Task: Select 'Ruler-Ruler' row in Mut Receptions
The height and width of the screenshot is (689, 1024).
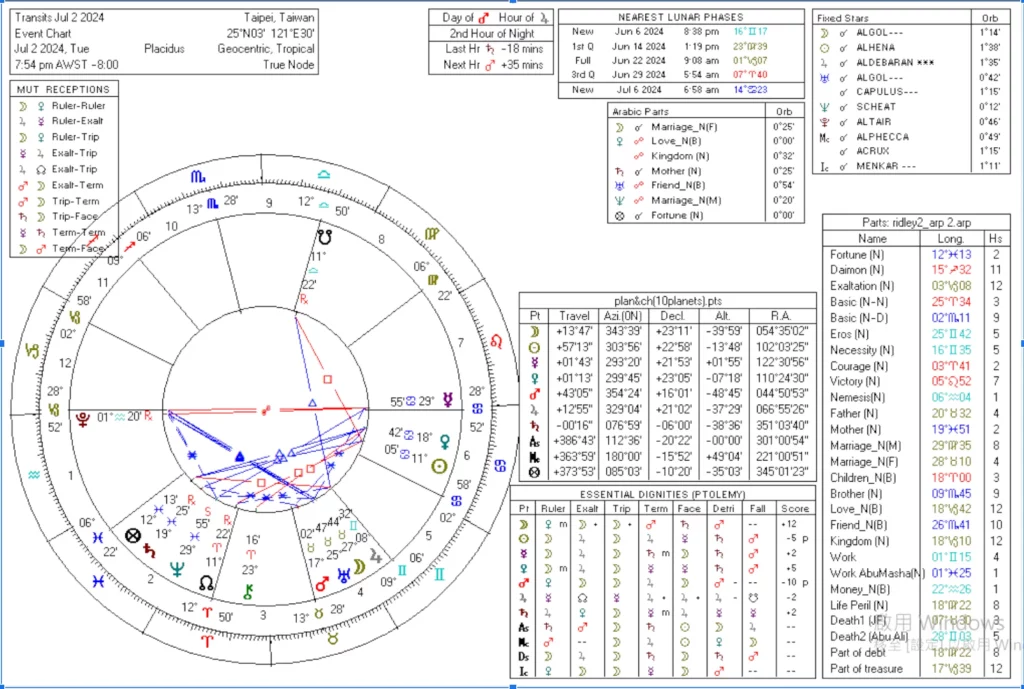Action: click(x=78, y=105)
